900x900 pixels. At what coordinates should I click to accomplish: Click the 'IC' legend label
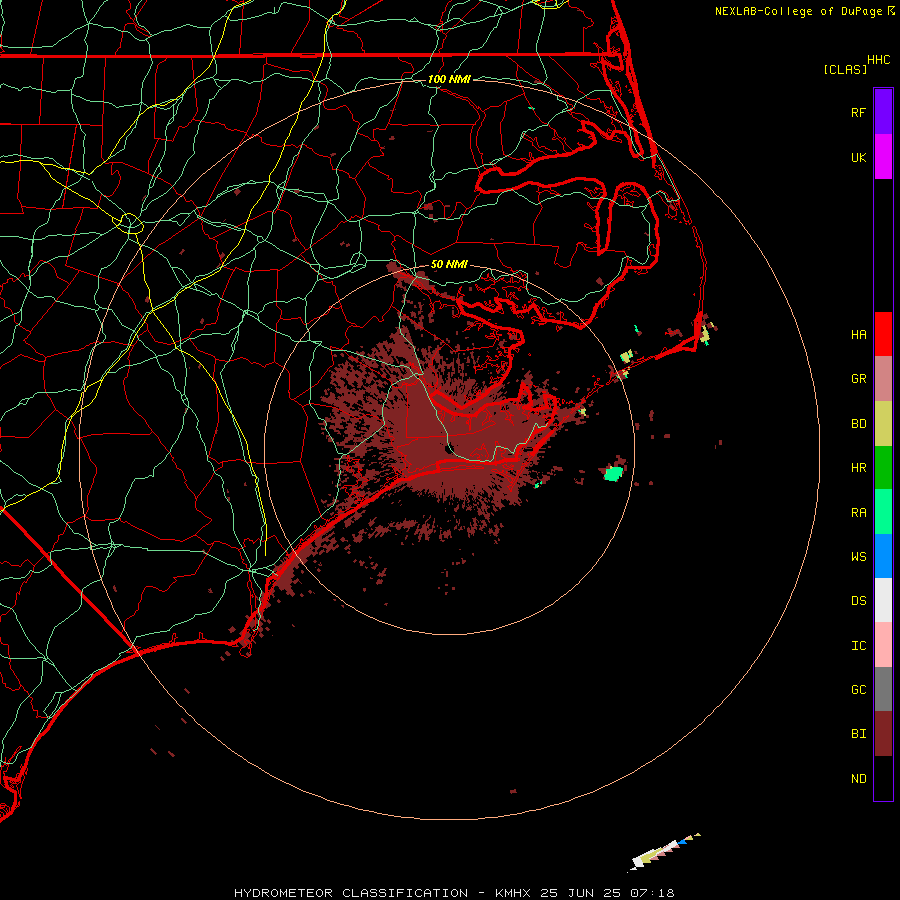click(858, 645)
